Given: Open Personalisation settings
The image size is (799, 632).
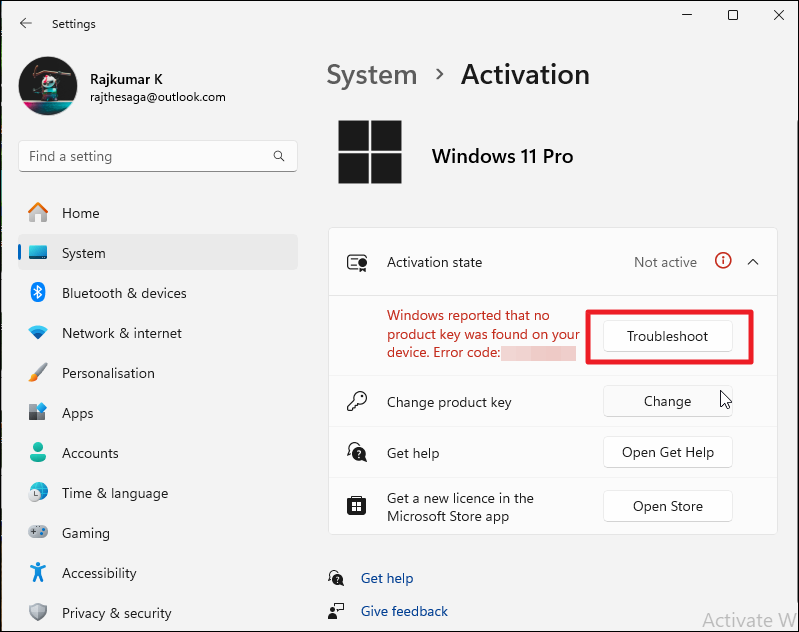Looking at the screenshot, I should tap(158, 373).
